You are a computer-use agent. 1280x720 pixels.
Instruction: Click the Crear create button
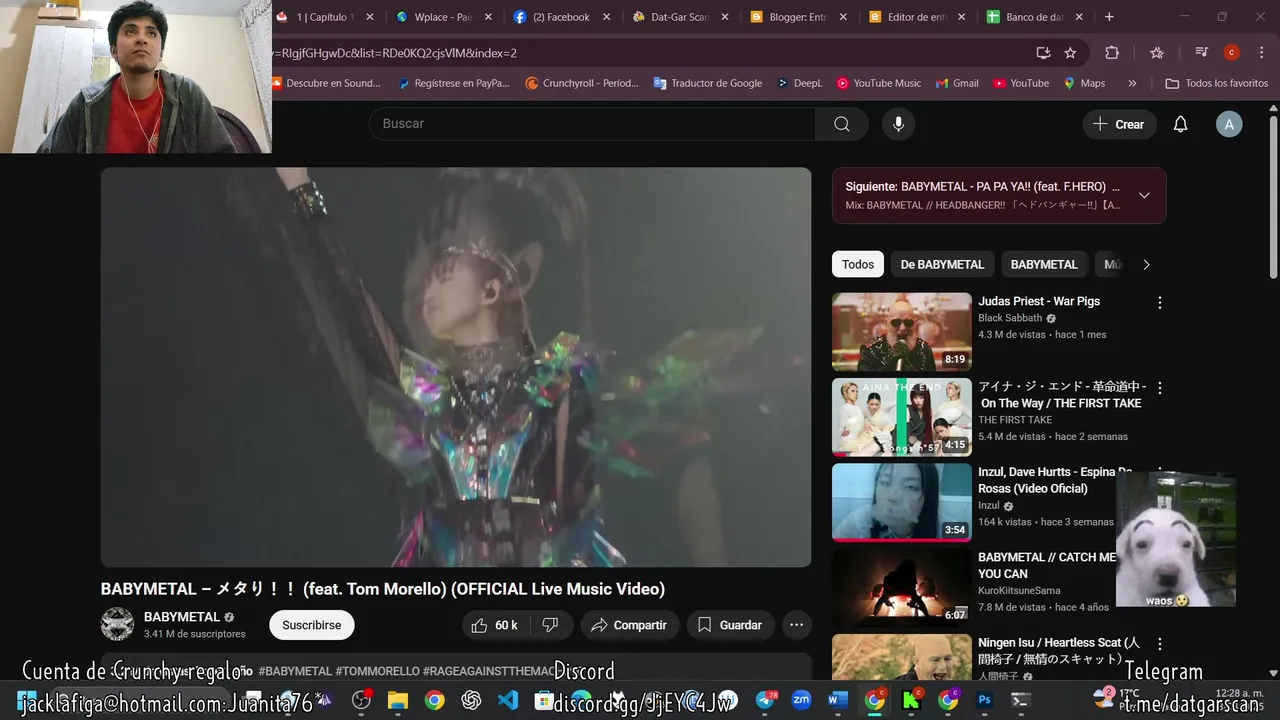coord(1119,124)
